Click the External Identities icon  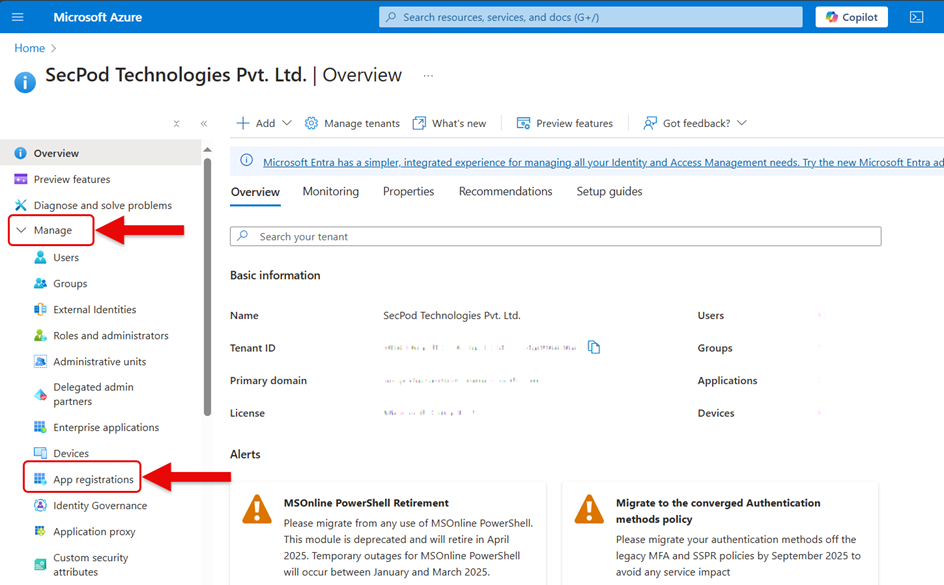(x=40, y=309)
